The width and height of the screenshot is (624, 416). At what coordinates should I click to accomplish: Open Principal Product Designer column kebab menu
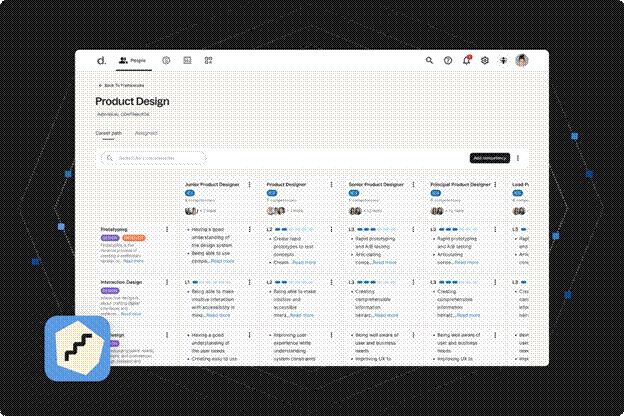pyautogui.click(x=495, y=184)
